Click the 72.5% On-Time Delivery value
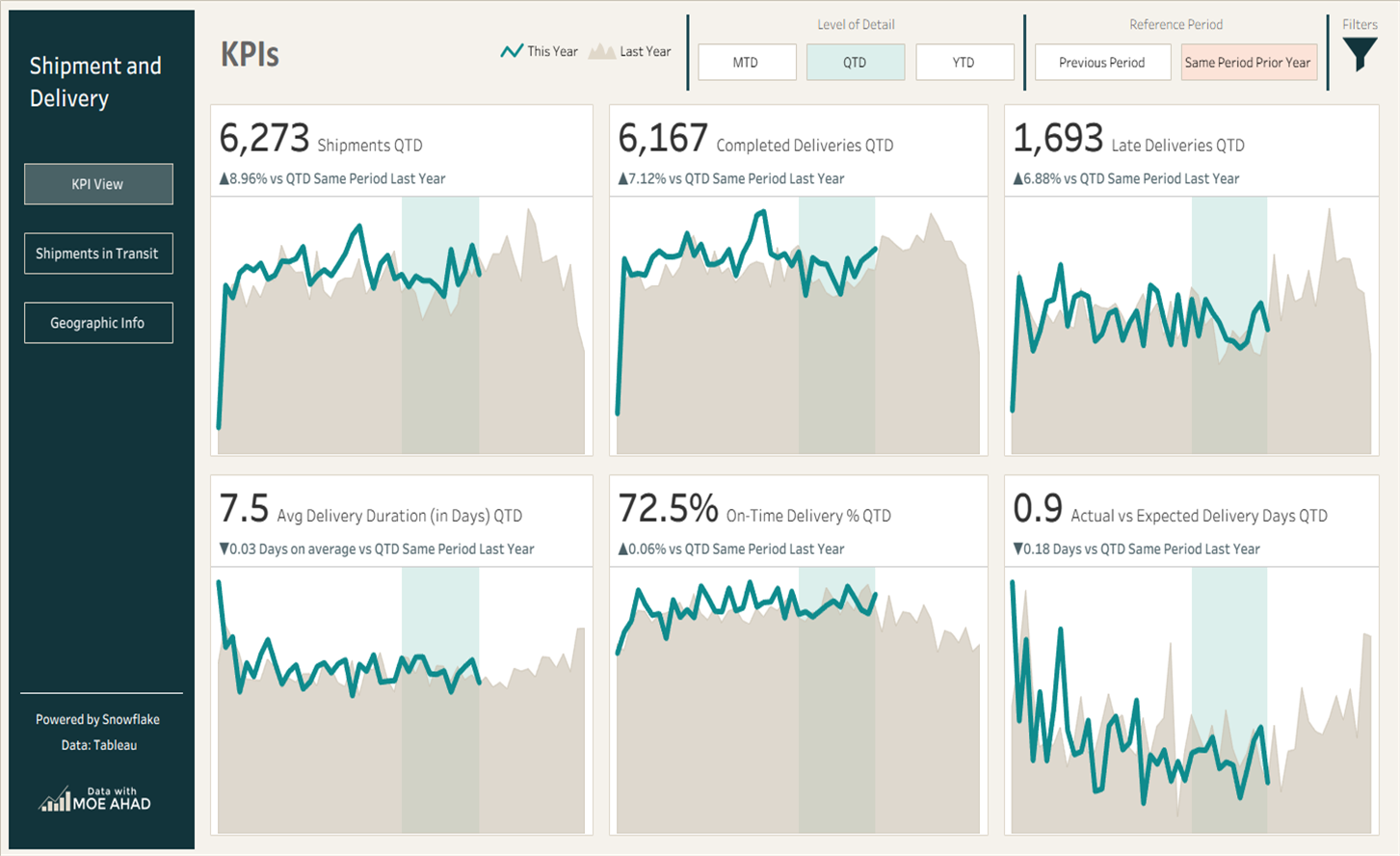1400x856 pixels. coord(668,508)
